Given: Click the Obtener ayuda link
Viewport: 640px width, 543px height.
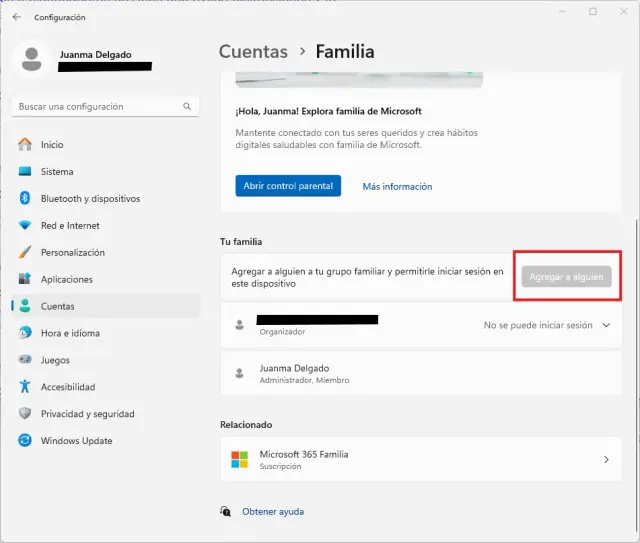Looking at the screenshot, I should pyautogui.click(x=272, y=512).
